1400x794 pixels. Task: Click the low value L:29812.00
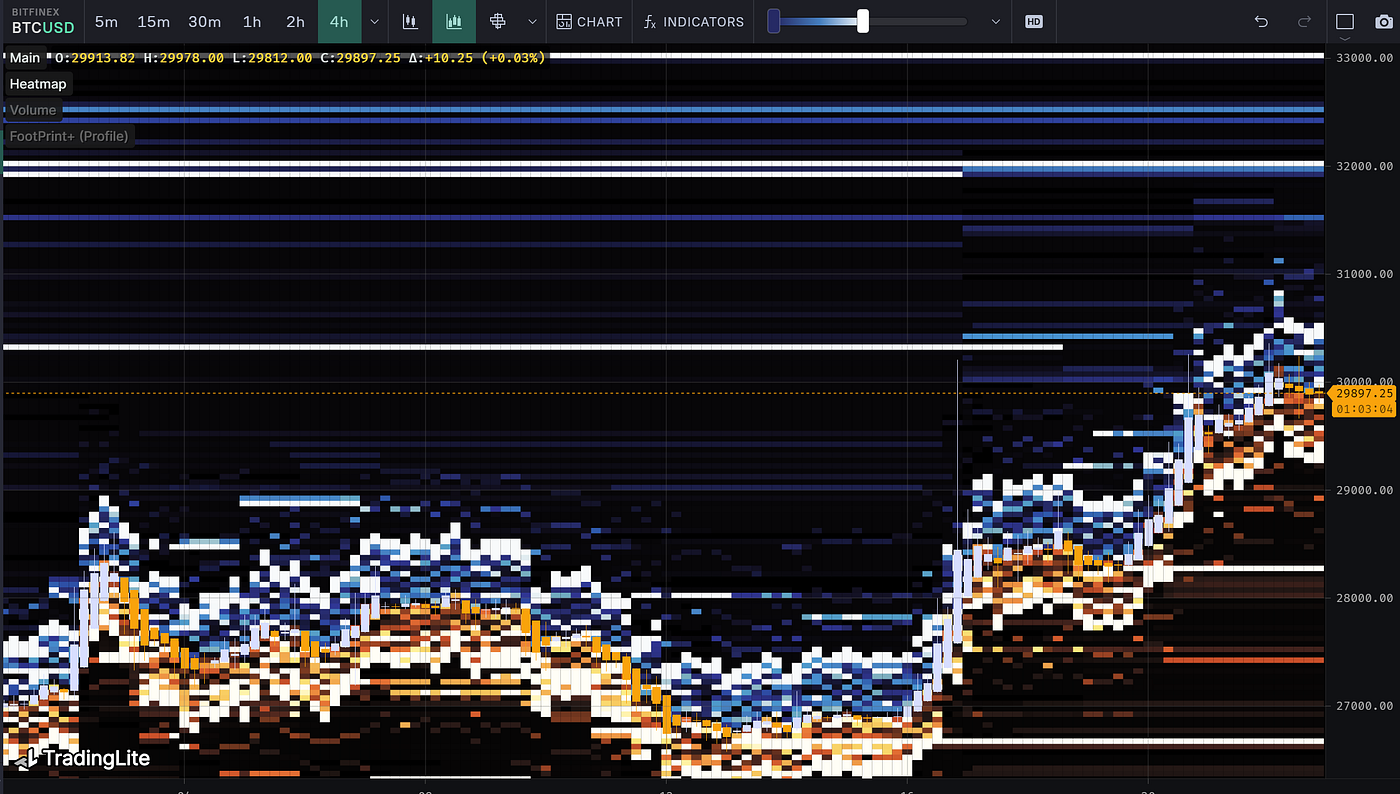tap(271, 58)
